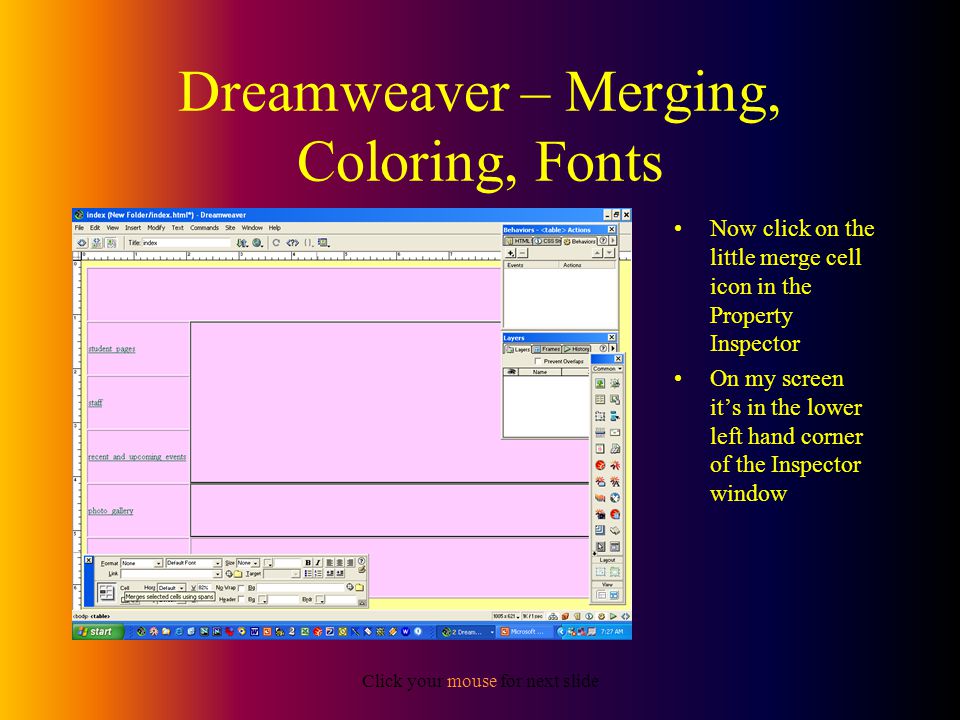Click the View Options toolbar icon
The height and width of the screenshot is (720, 960).
tap(323, 243)
